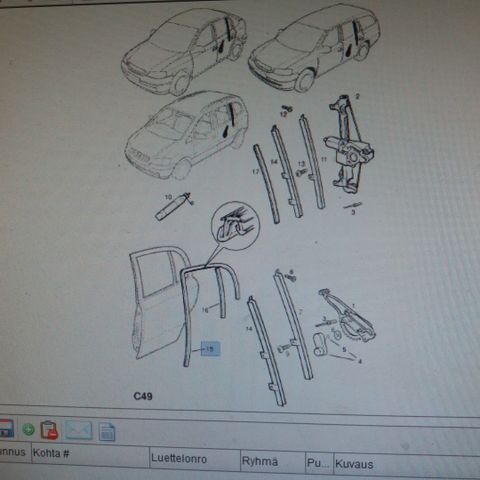The height and width of the screenshot is (480, 480).
Task: Click the electric window regulator motor drawing
Action: tap(350, 145)
